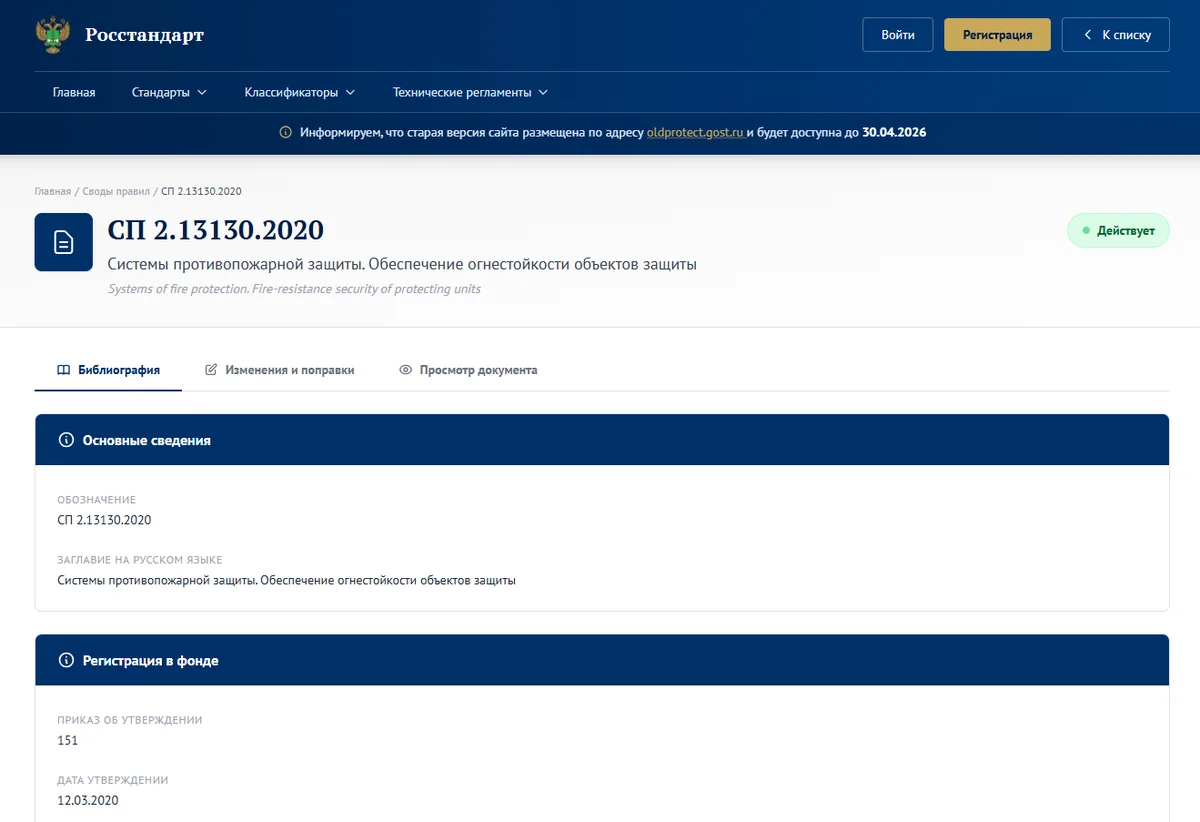The image size is (1200, 822).
Task: Expand the Классификаторы dropdown menu
Action: tap(300, 93)
